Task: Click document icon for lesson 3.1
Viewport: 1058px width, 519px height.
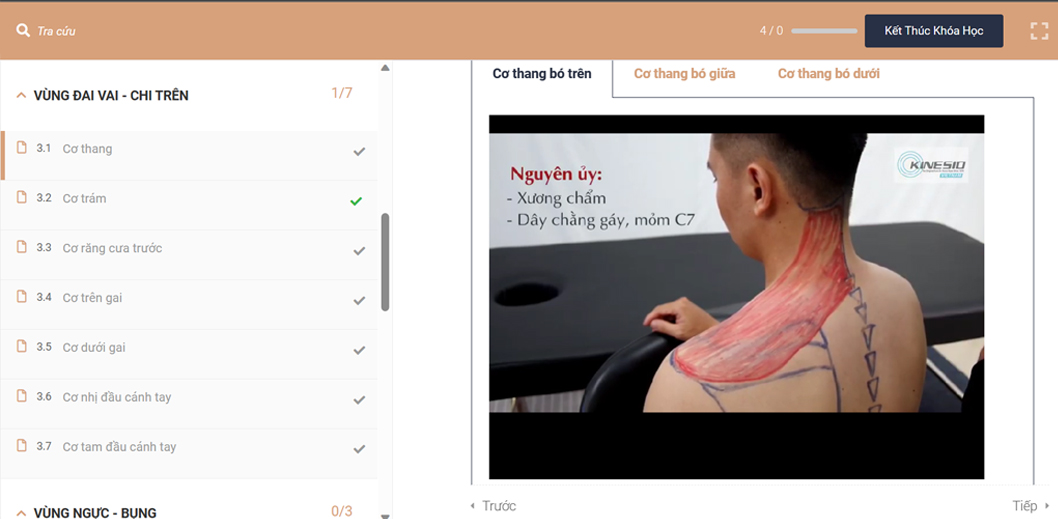Action: [x=22, y=148]
